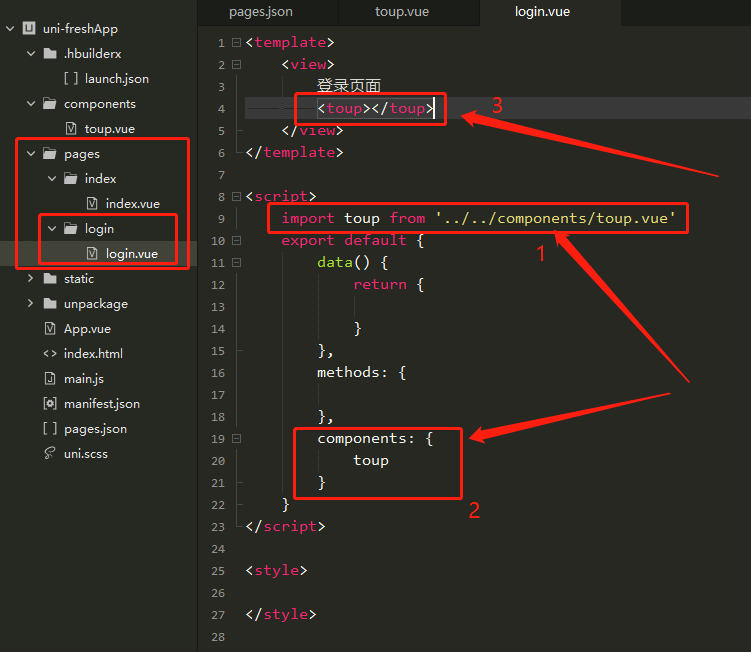
Task: Fold the view block at line 2
Action: coord(236,64)
